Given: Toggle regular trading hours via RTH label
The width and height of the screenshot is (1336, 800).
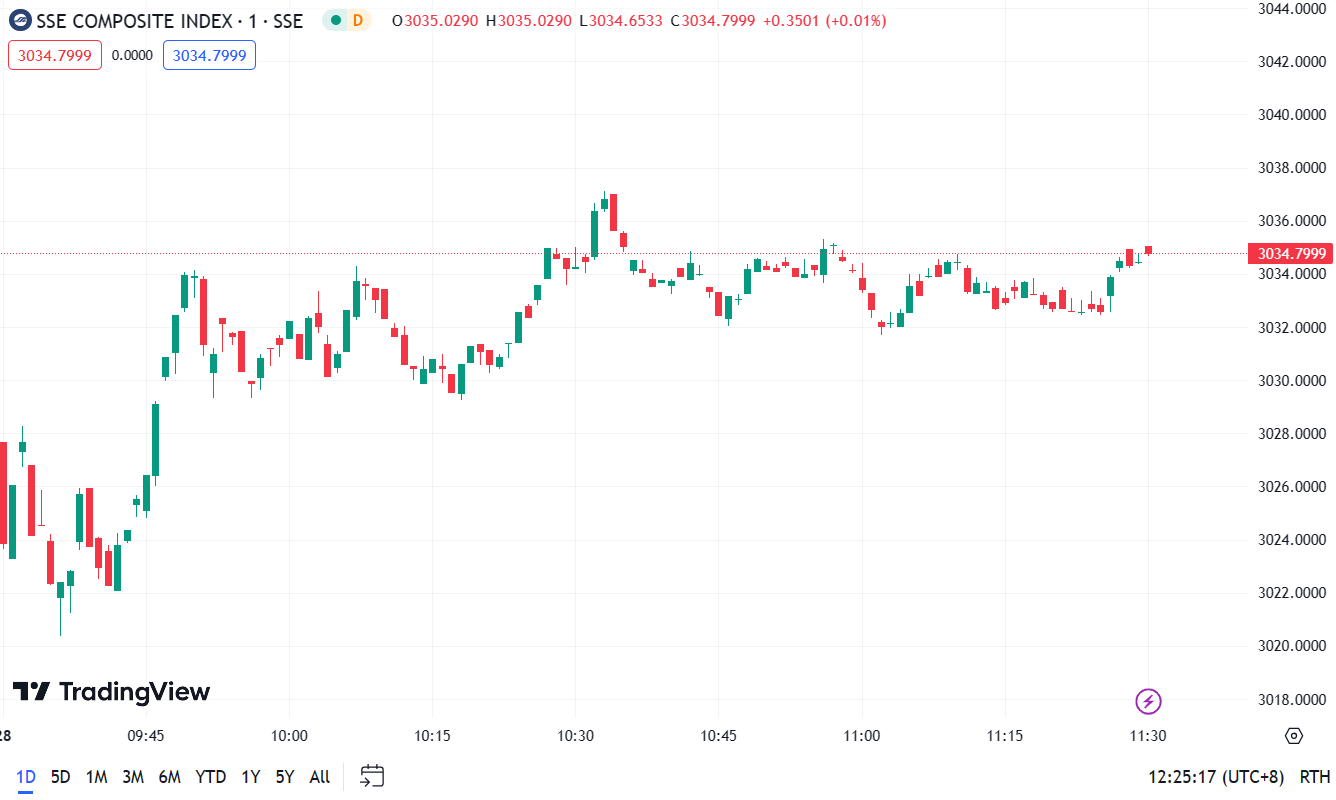Looking at the screenshot, I should [1312, 776].
